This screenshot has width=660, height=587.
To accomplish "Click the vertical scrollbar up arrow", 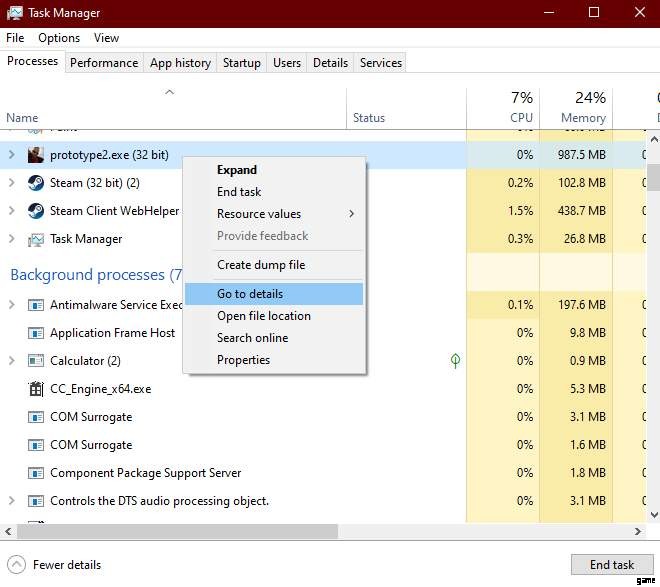I will click(654, 139).
